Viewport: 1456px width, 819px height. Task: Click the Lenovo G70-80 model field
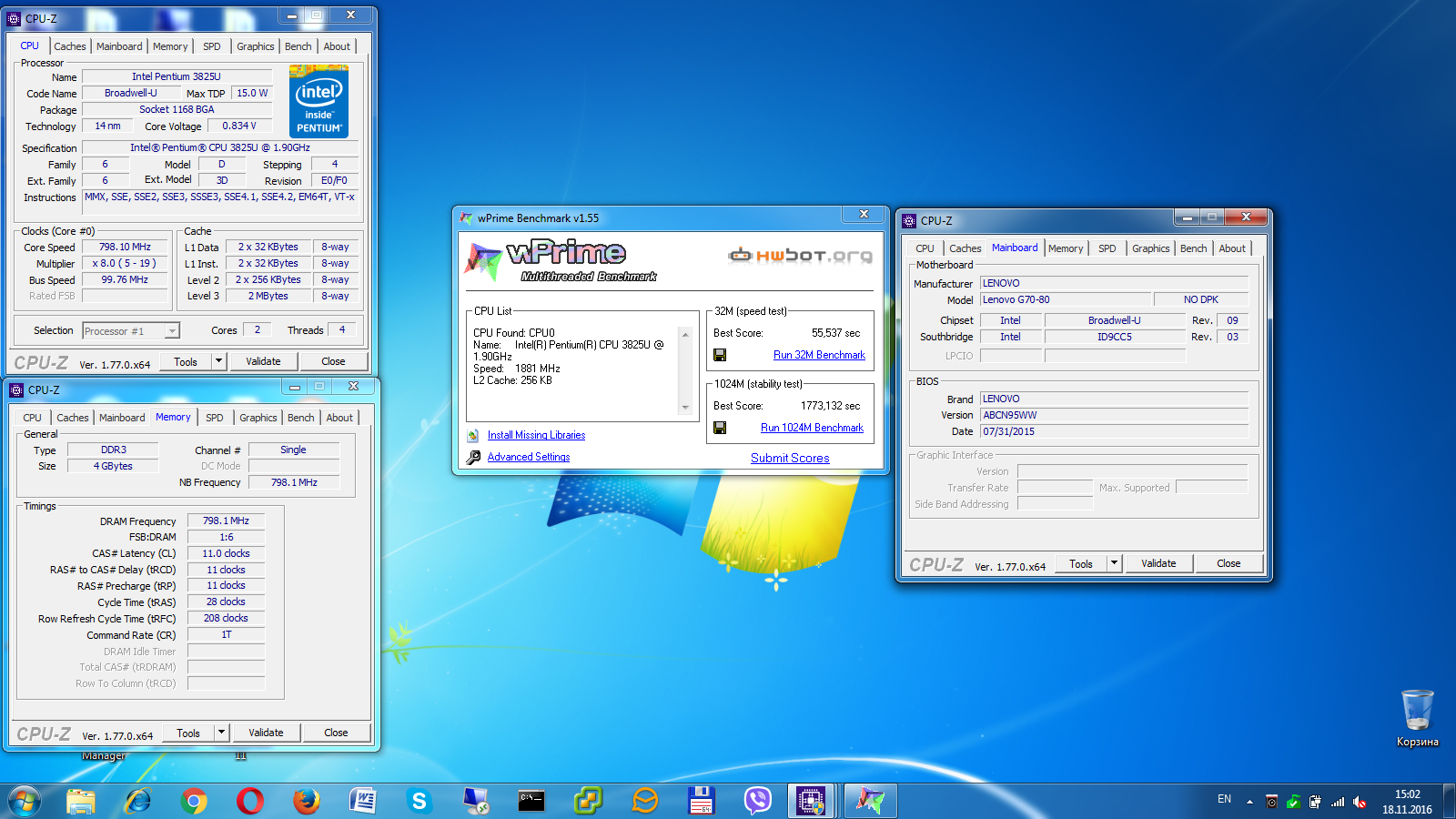(1066, 299)
